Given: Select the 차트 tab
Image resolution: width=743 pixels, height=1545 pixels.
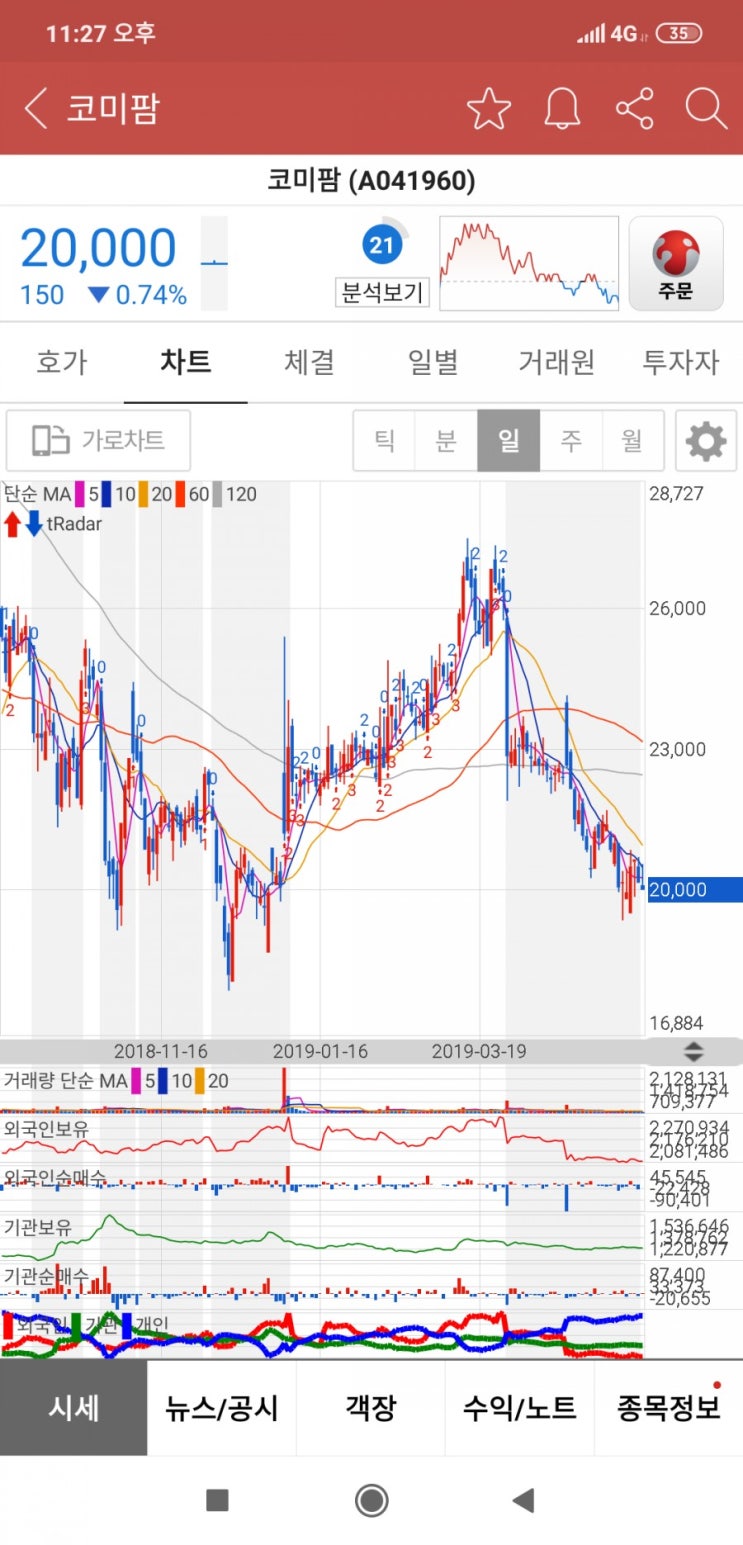Looking at the screenshot, I should [186, 362].
